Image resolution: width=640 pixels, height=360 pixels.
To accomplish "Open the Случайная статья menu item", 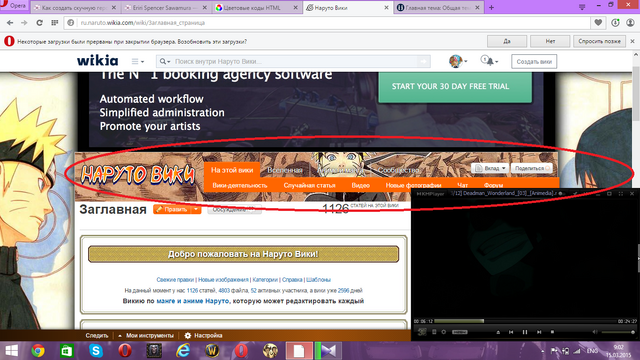I will 309,185.
